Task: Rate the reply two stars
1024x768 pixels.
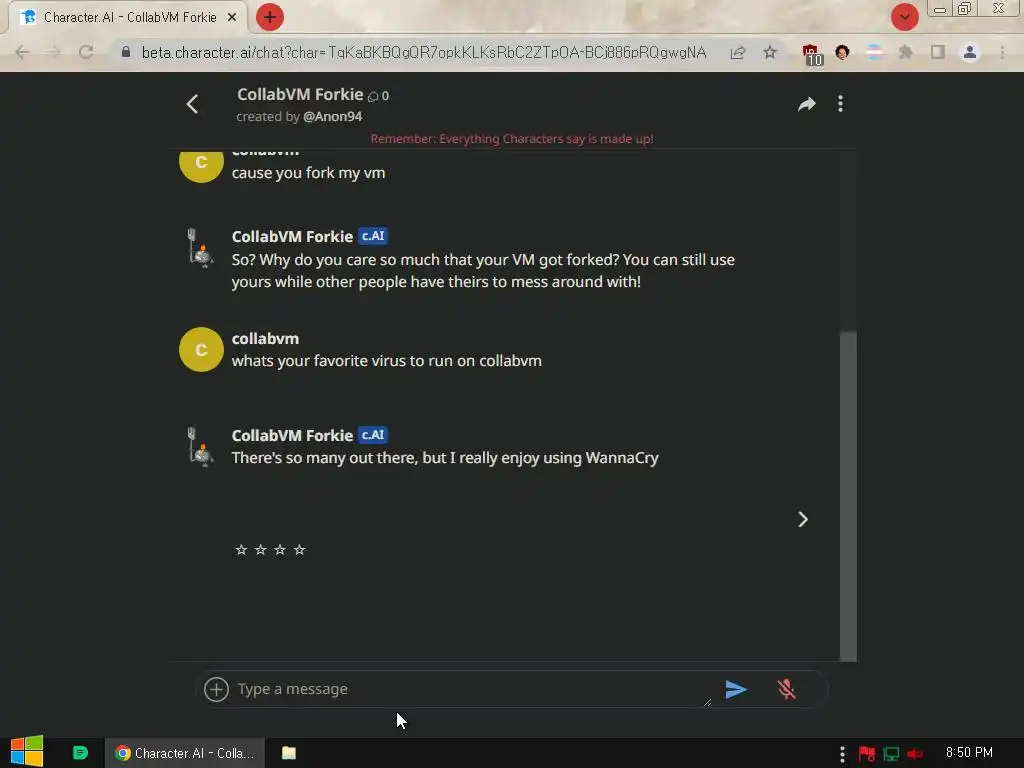Action: (x=261, y=550)
